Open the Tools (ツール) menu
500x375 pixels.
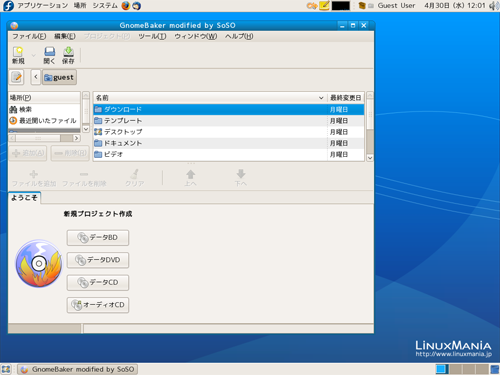coord(152,36)
